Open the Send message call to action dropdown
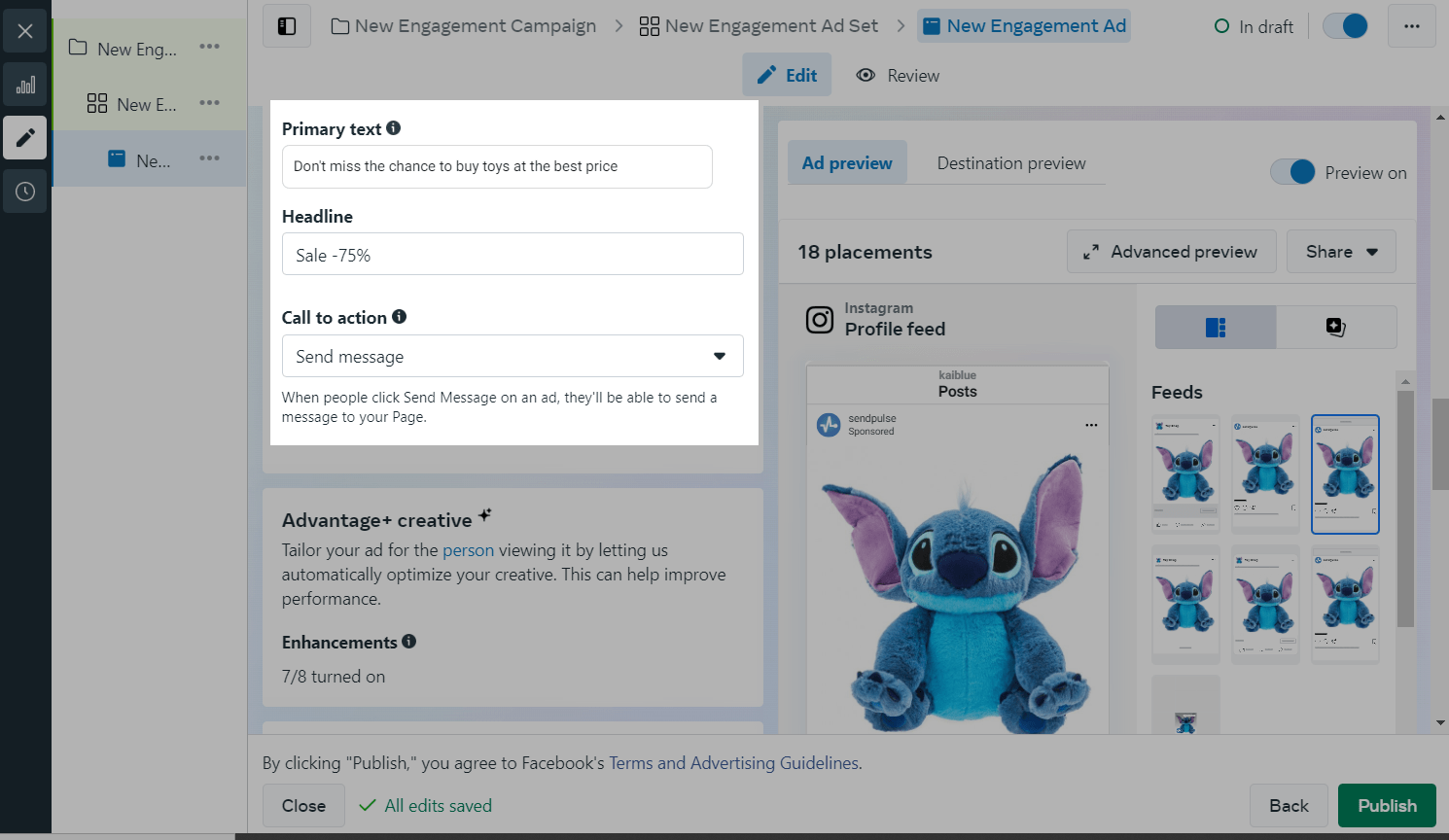This screenshot has width=1449, height=840. pos(512,357)
